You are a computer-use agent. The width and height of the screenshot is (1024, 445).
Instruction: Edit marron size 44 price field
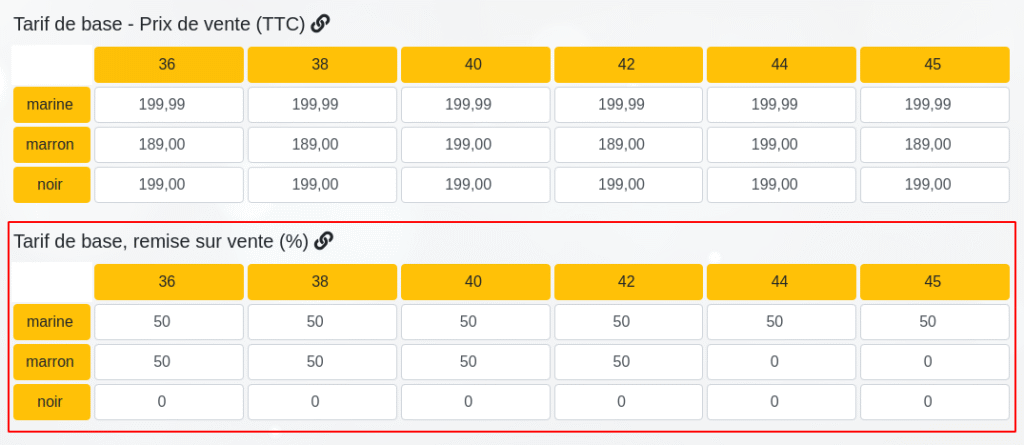point(781,144)
